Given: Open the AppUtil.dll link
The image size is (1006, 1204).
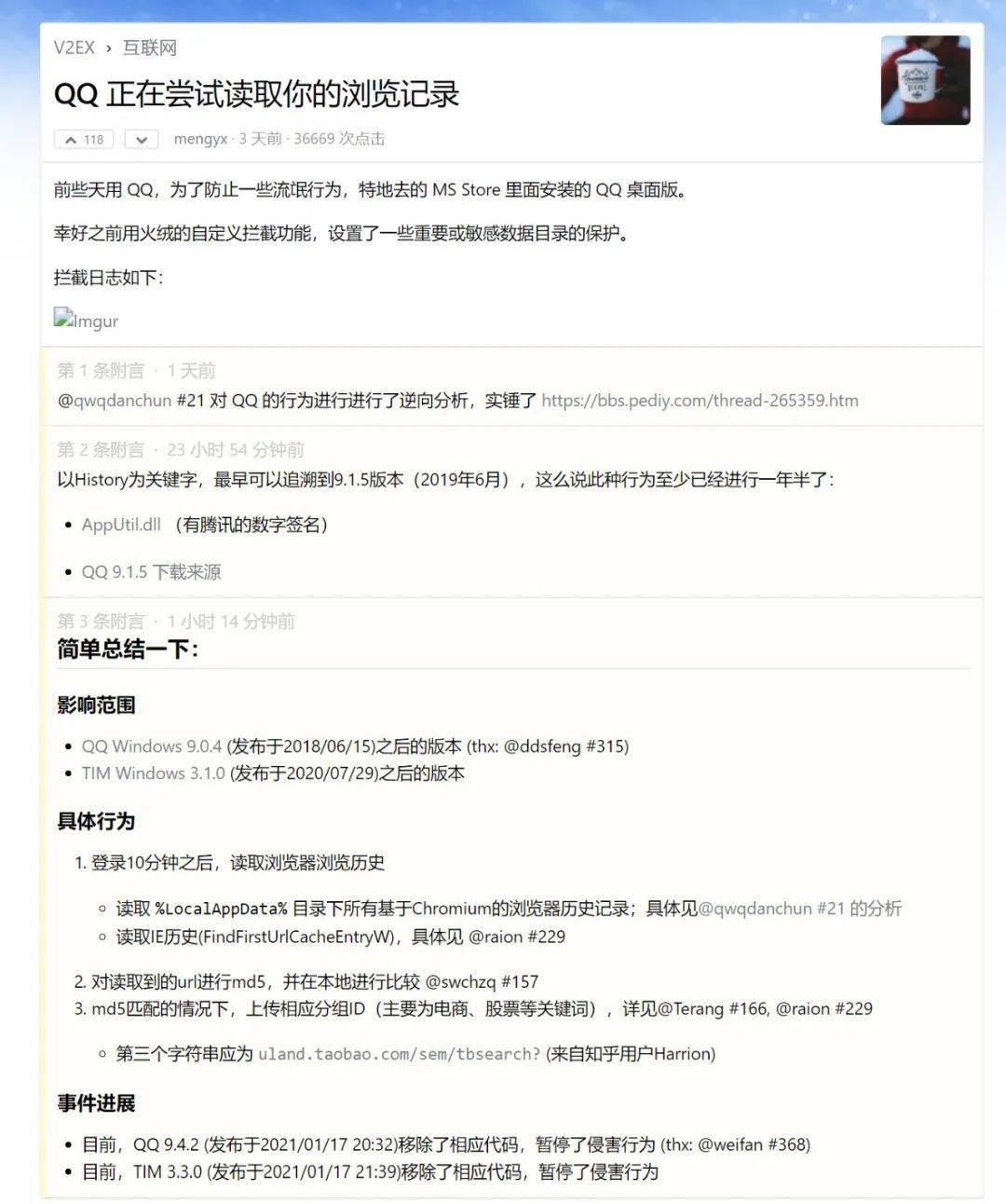Looking at the screenshot, I should click(121, 524).
